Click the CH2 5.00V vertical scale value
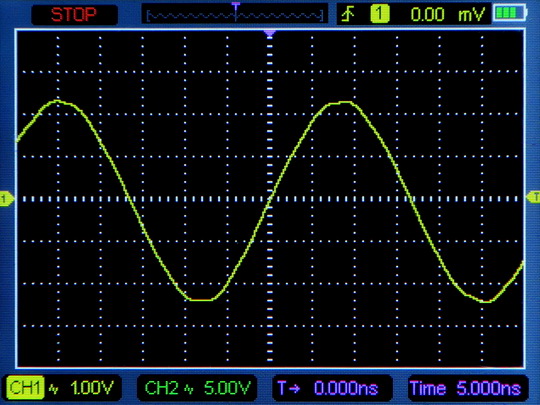540x405 pixels. pyautogui.click(x=227, y=388)
